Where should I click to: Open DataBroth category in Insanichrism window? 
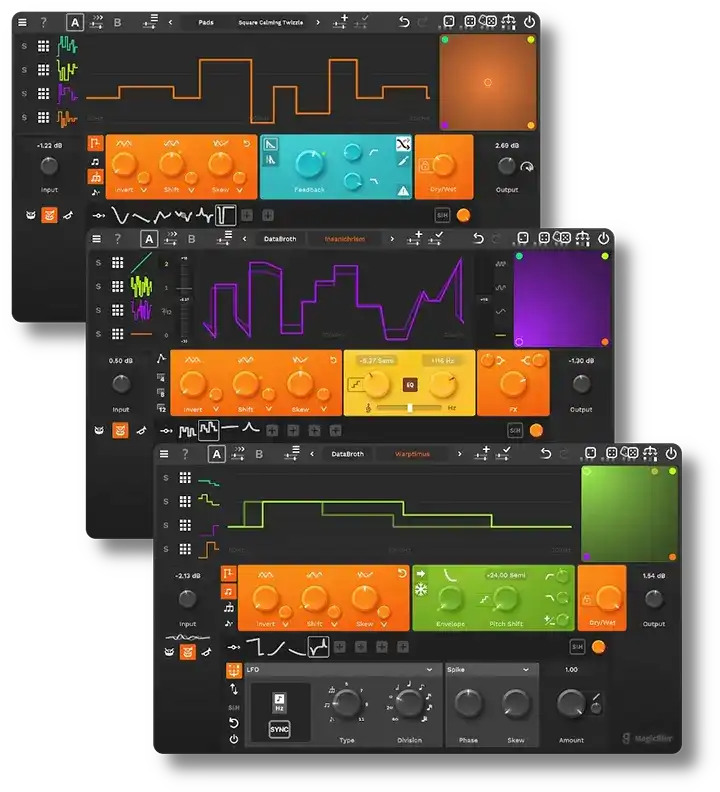[x=280, y=239]
